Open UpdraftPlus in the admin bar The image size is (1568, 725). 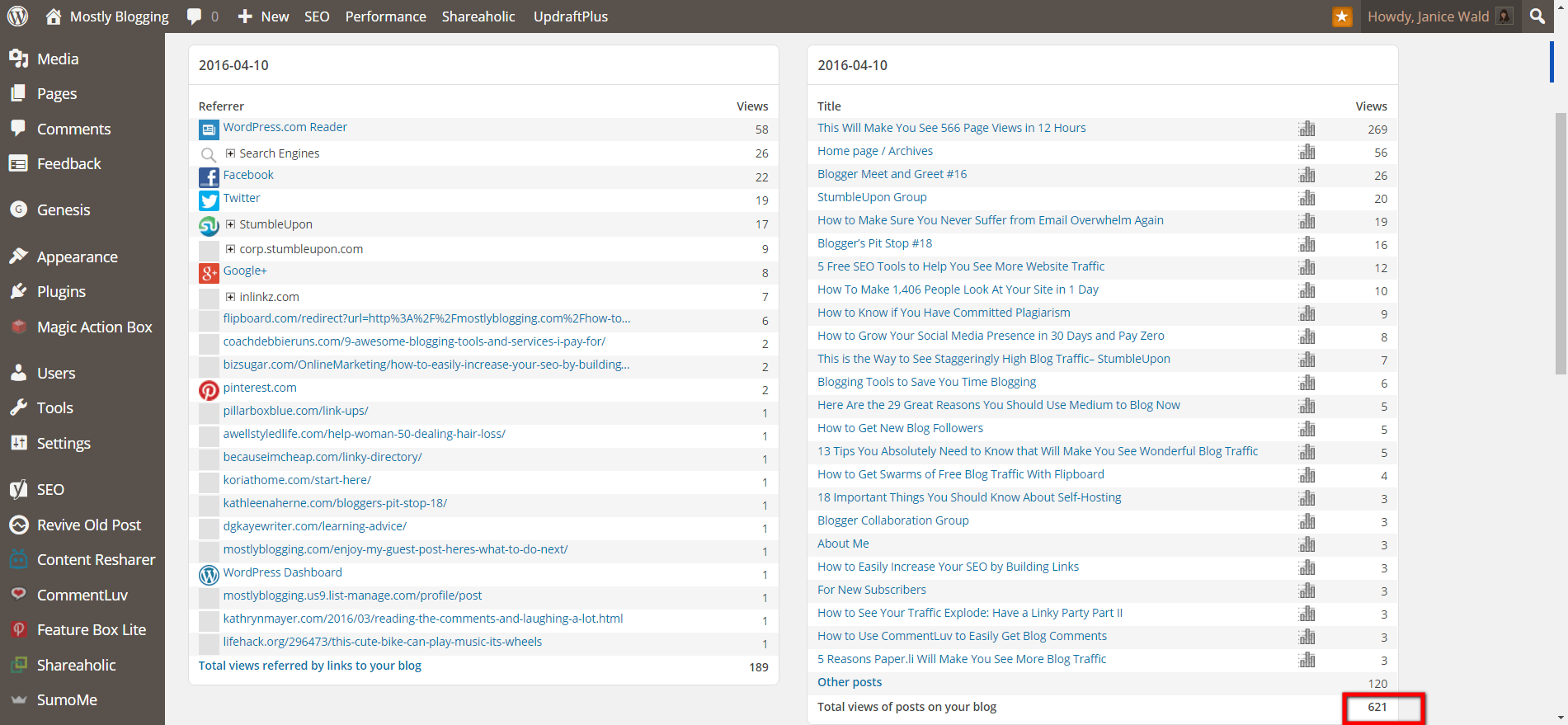571,16
